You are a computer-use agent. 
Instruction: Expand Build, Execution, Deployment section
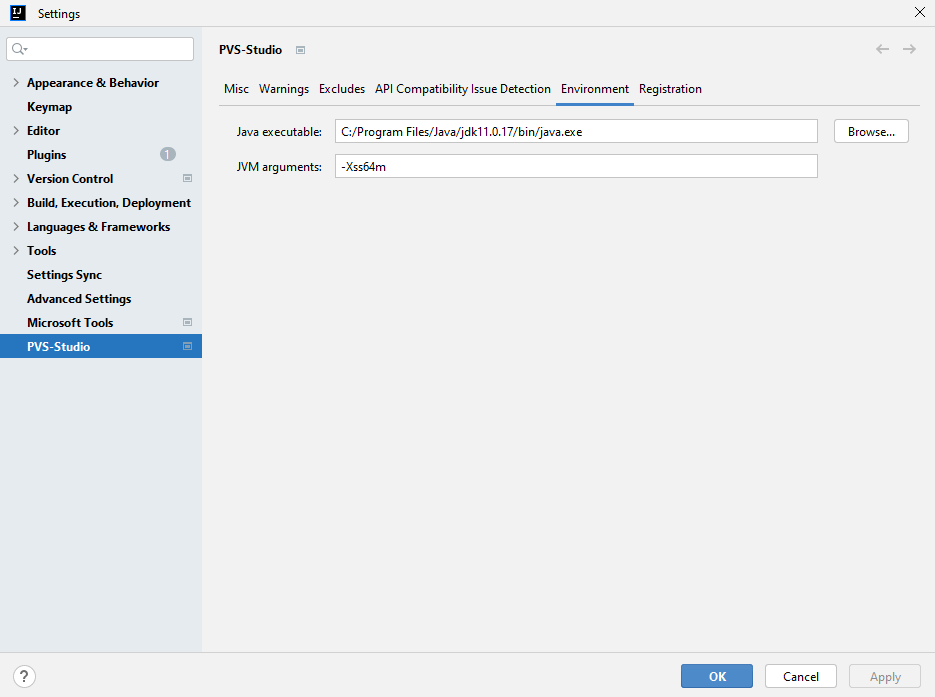tap(16, 203)
